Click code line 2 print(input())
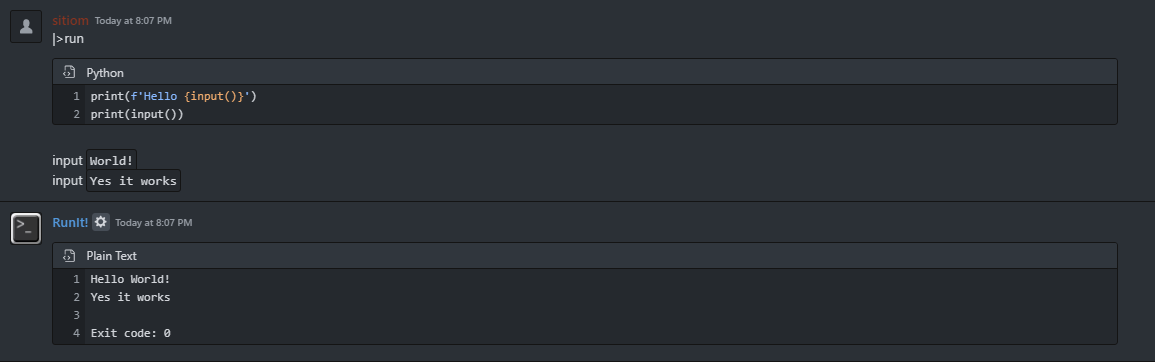Screen dimensions: 1155x362 [x=137, y=114]
